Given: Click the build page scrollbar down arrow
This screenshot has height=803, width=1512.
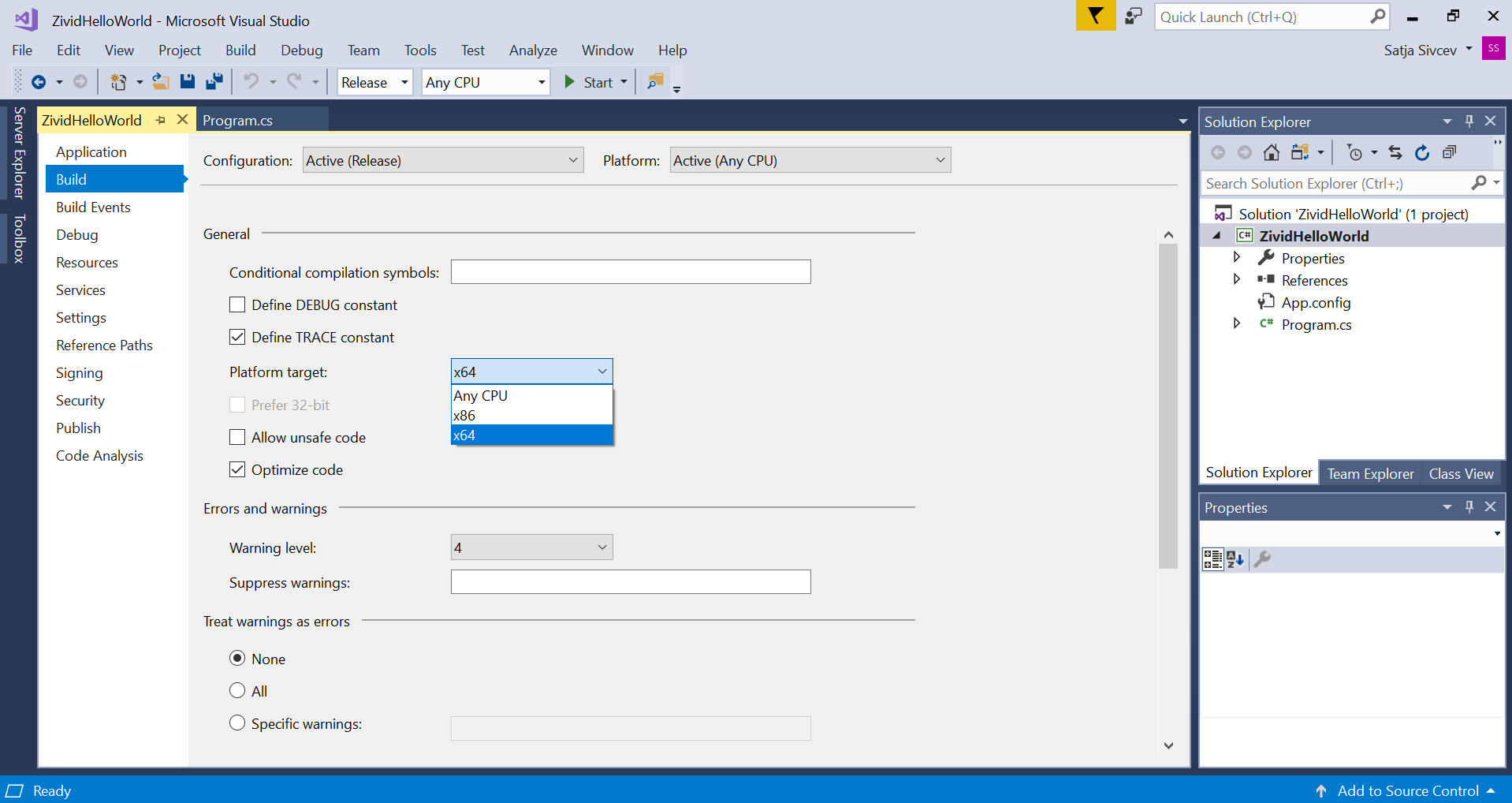Looking at the screenshot, I should pyautogui.click(x=1168, y=745).
